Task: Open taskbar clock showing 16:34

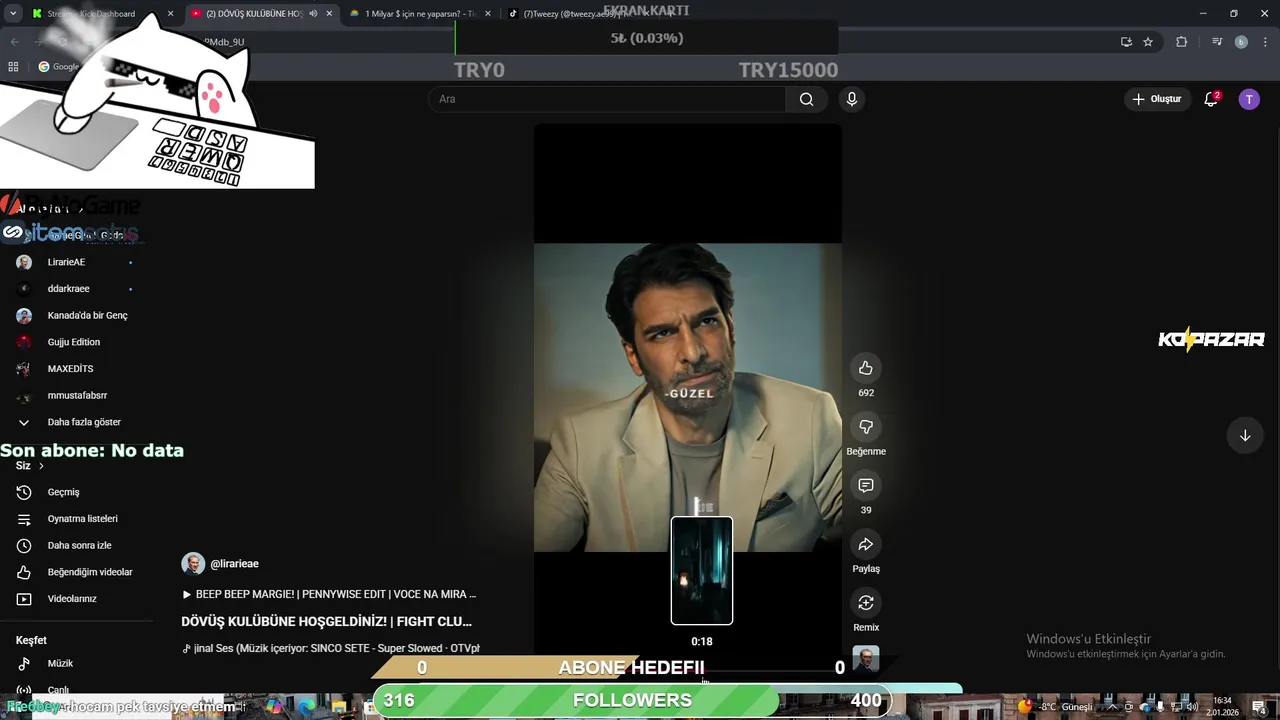Action: [x=1222, y=707]
